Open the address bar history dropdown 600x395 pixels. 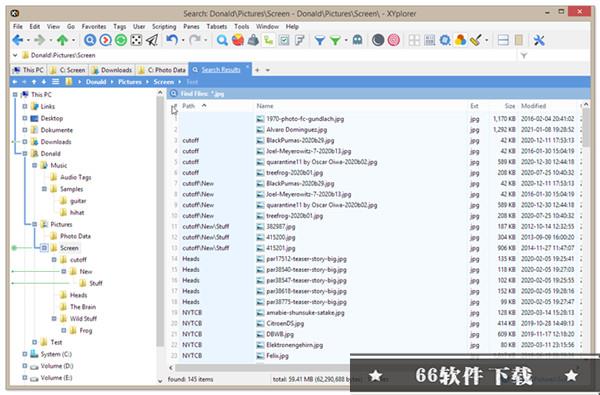(x=15, y=55)
